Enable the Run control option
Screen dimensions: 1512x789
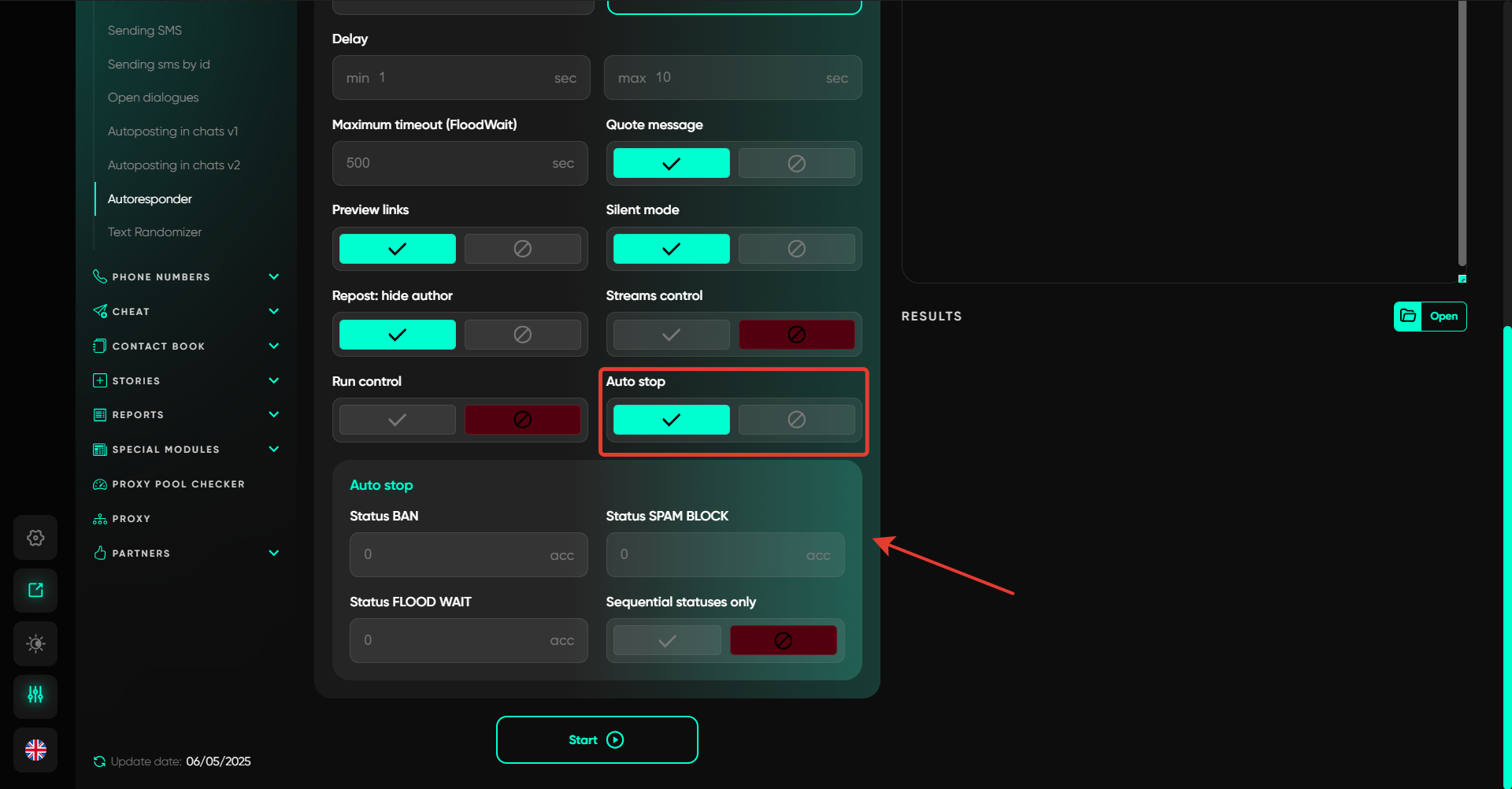click(x=397, y=420)
